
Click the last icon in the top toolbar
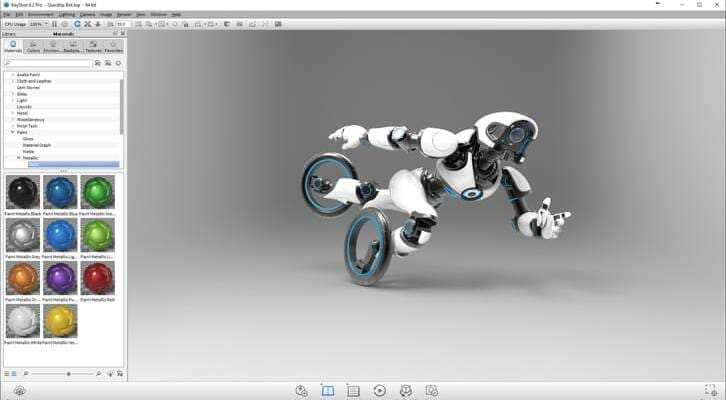point(278,24)
